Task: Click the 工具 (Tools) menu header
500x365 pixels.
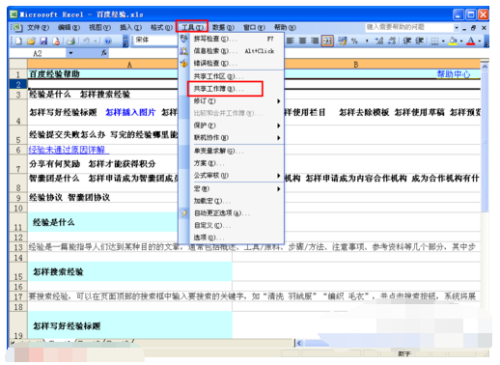Action: click(192, 27)
